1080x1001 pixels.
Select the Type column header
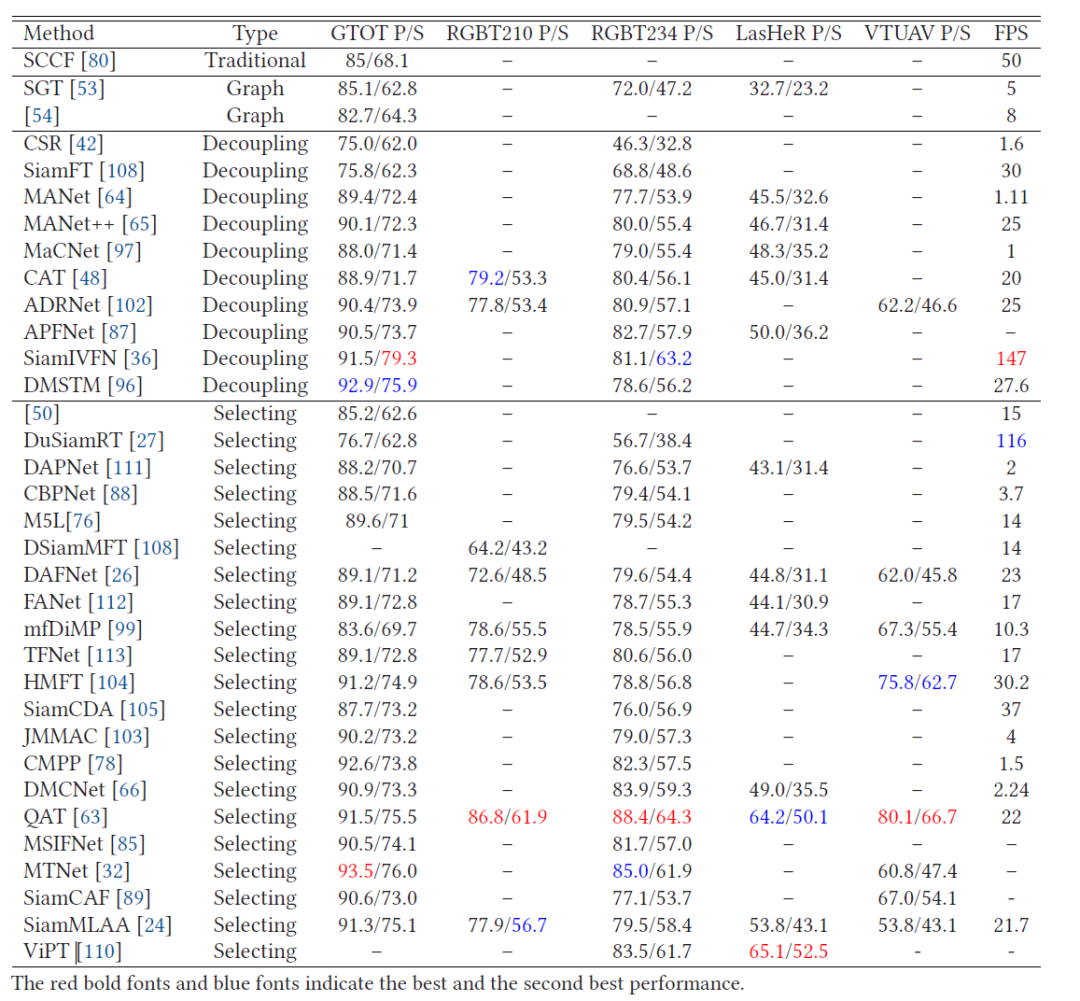(255, 33)
